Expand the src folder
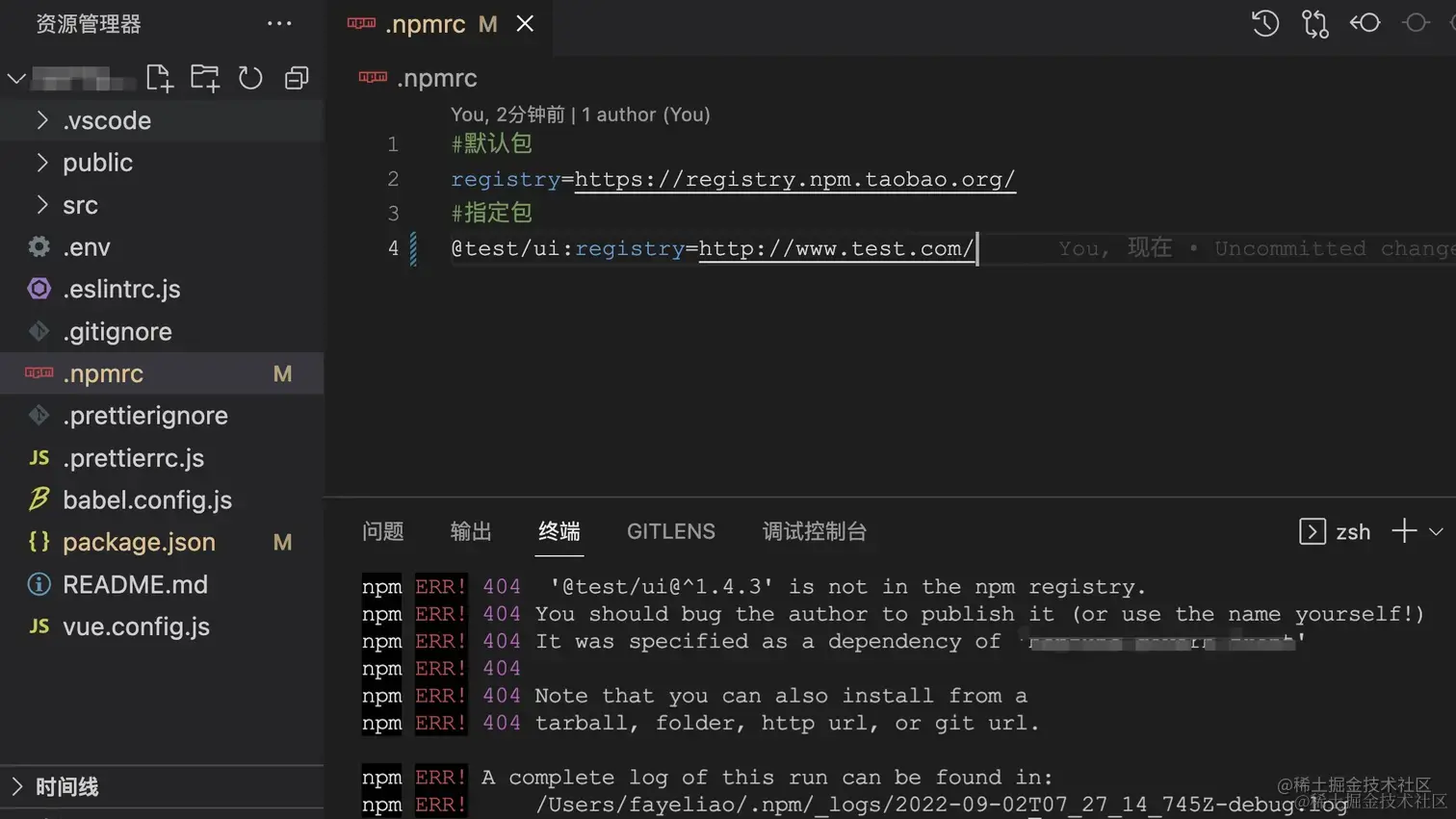The height and width of the screenshot is (819, 1456). click(162, 205)
